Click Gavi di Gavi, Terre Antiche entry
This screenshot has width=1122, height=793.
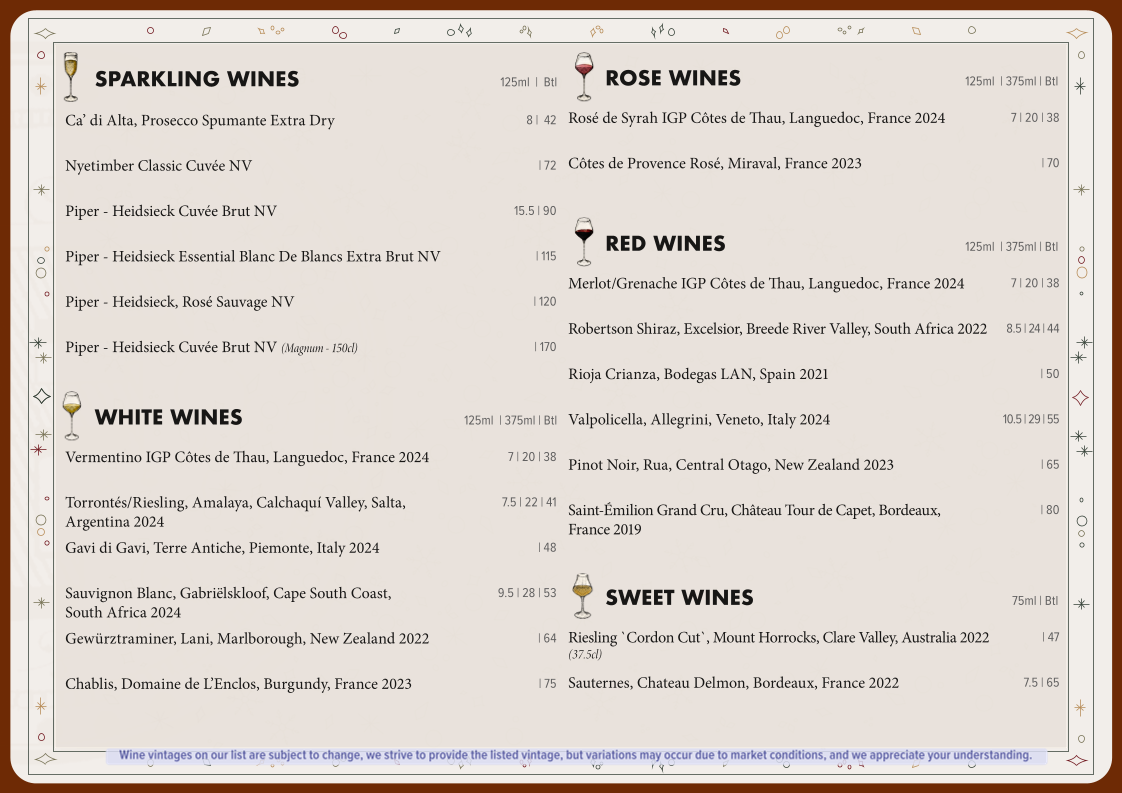(x=222, y=548)
